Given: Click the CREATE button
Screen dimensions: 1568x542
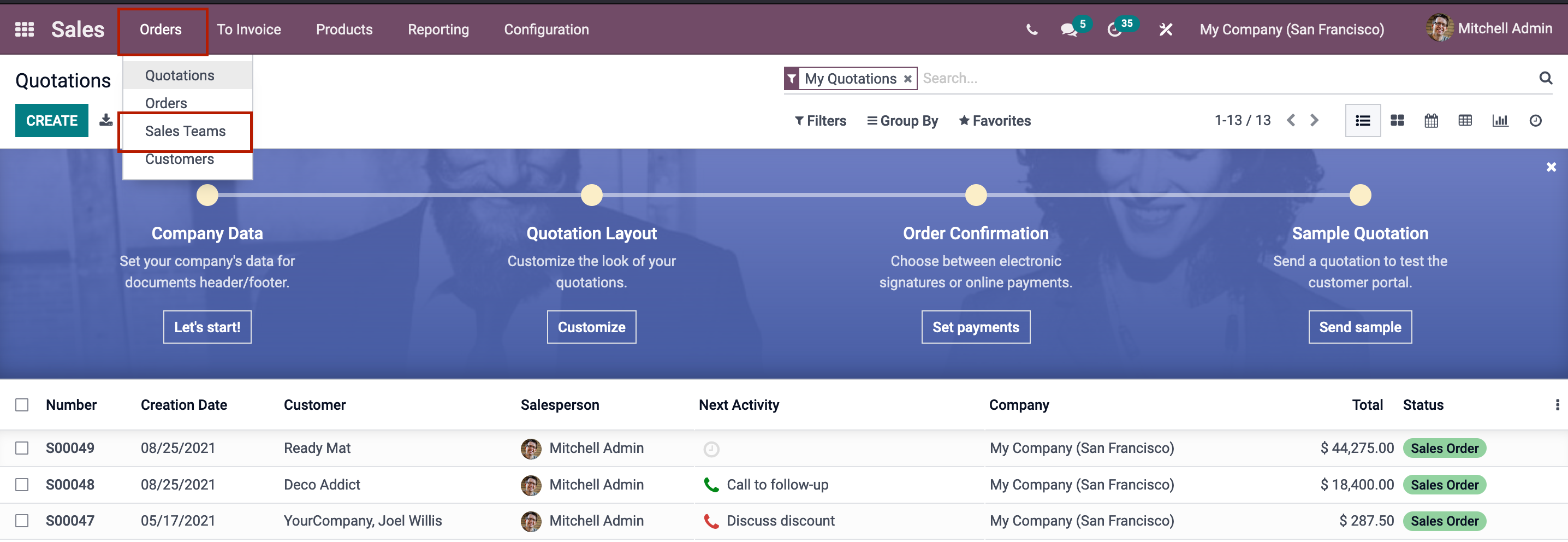Looking at the screenshot, I should click(x=52, y=121).
